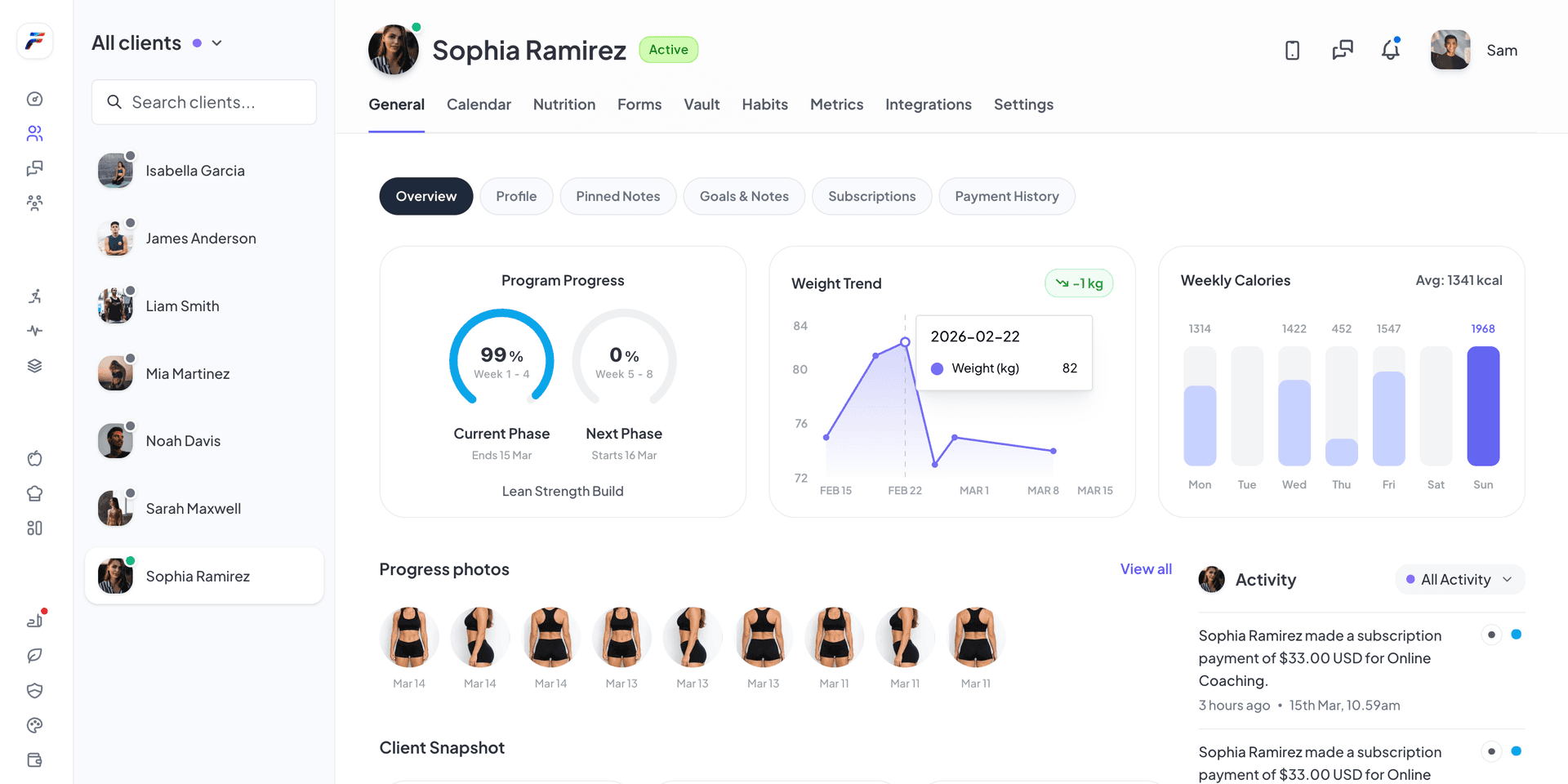The image size is (1568, 784).
Task: Open the chef hat recipes icon
Action: 34,493
